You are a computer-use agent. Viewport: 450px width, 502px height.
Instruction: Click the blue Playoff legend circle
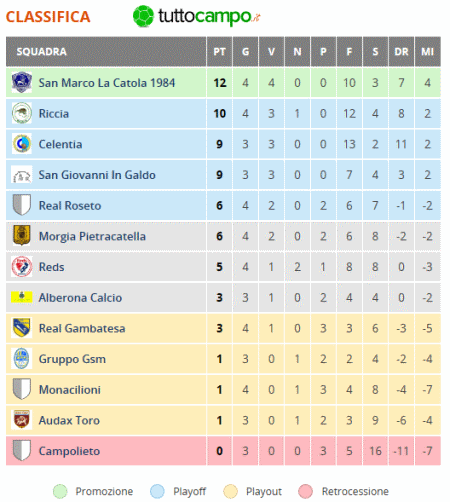(157, 491)
